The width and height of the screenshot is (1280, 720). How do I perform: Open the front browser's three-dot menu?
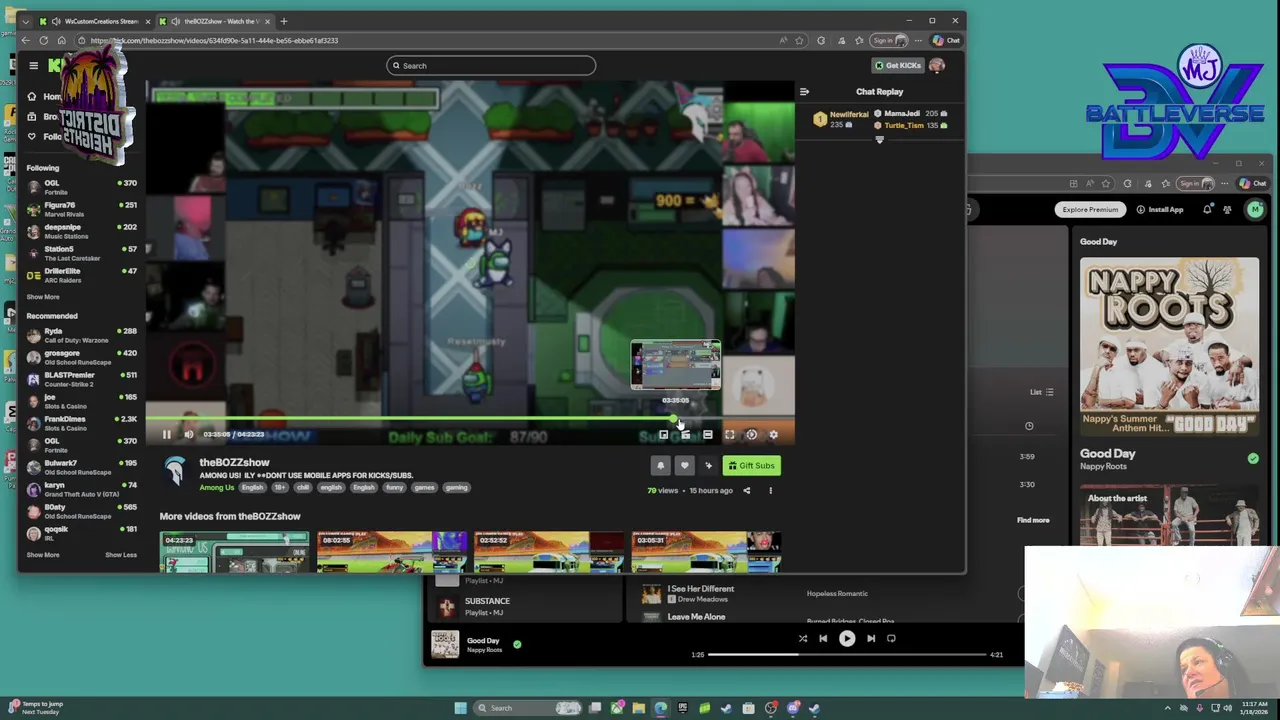click(918, 41)
